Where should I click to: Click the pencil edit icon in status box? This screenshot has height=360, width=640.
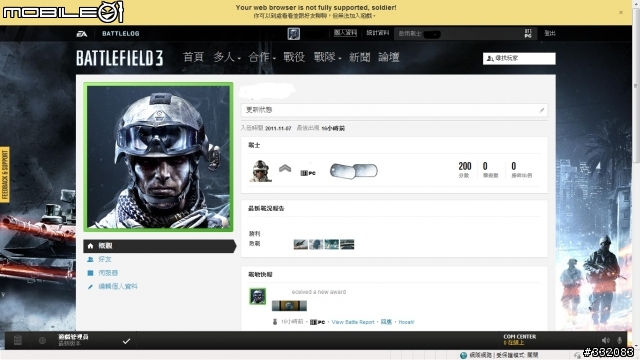tap(542, 110)
